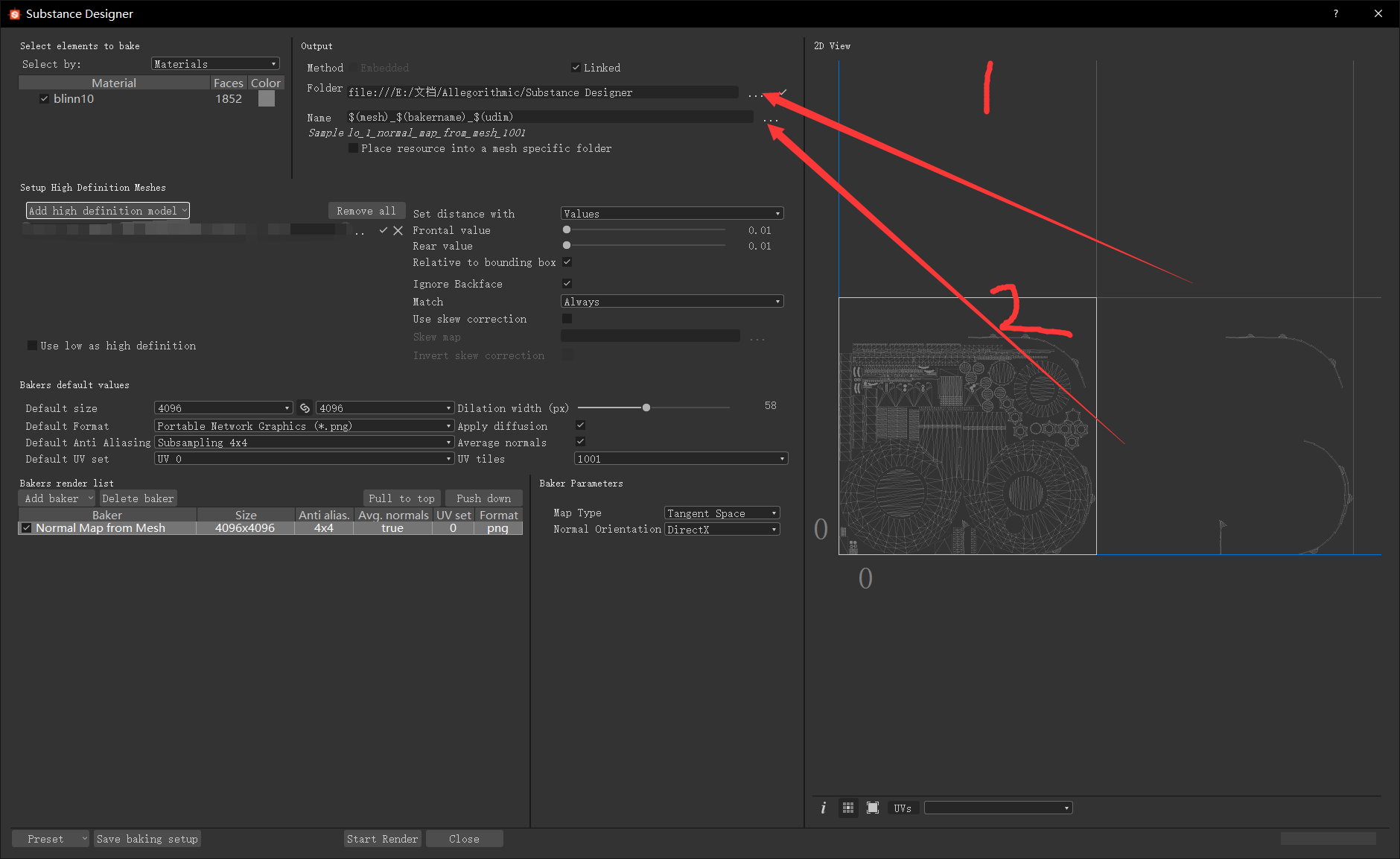Open the Preset menu at the bottom
This screenshot has height=859, width=1400.
[x=49, y=838]
